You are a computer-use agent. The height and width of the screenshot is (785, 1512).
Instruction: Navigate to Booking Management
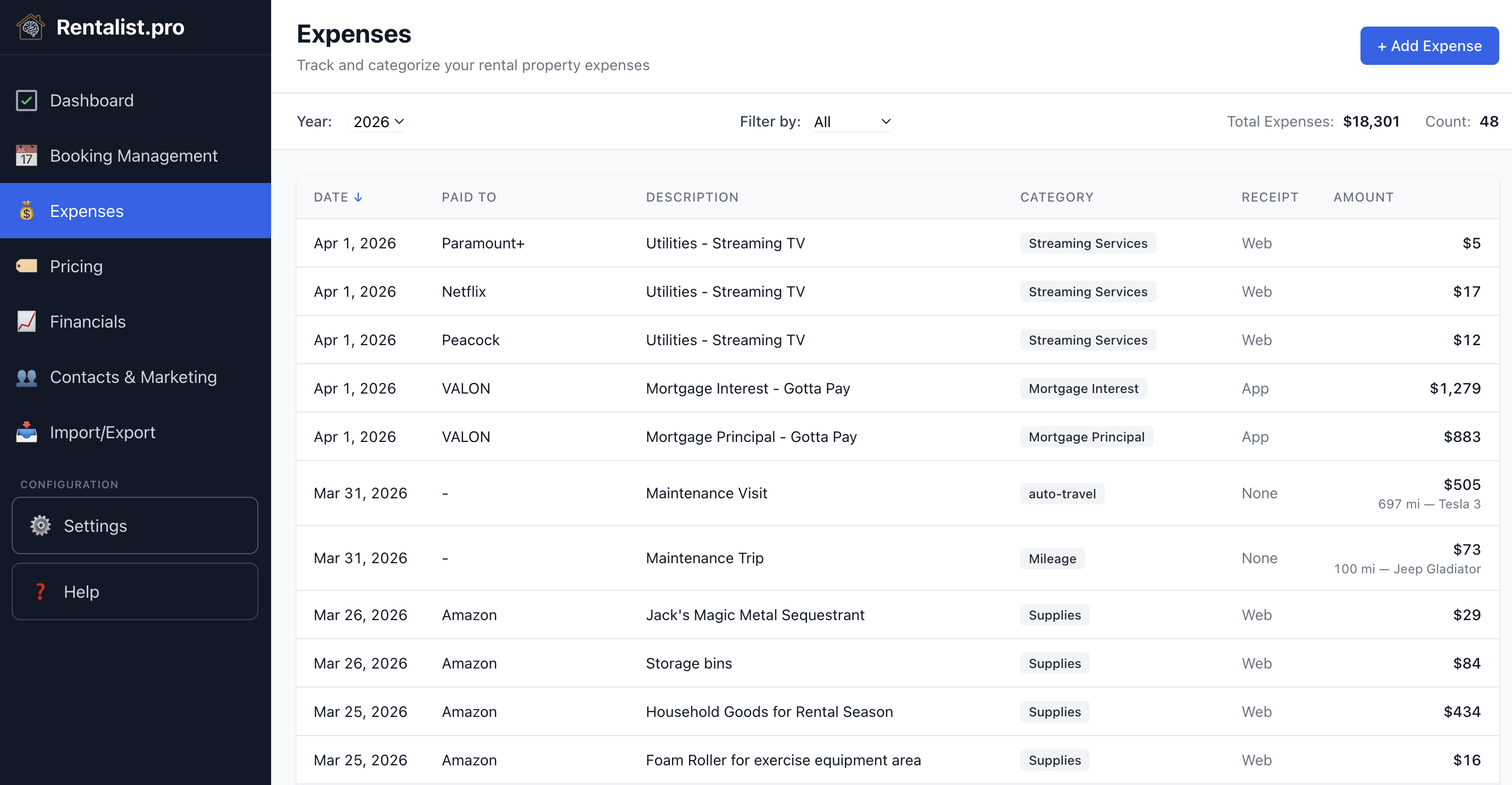133,156
